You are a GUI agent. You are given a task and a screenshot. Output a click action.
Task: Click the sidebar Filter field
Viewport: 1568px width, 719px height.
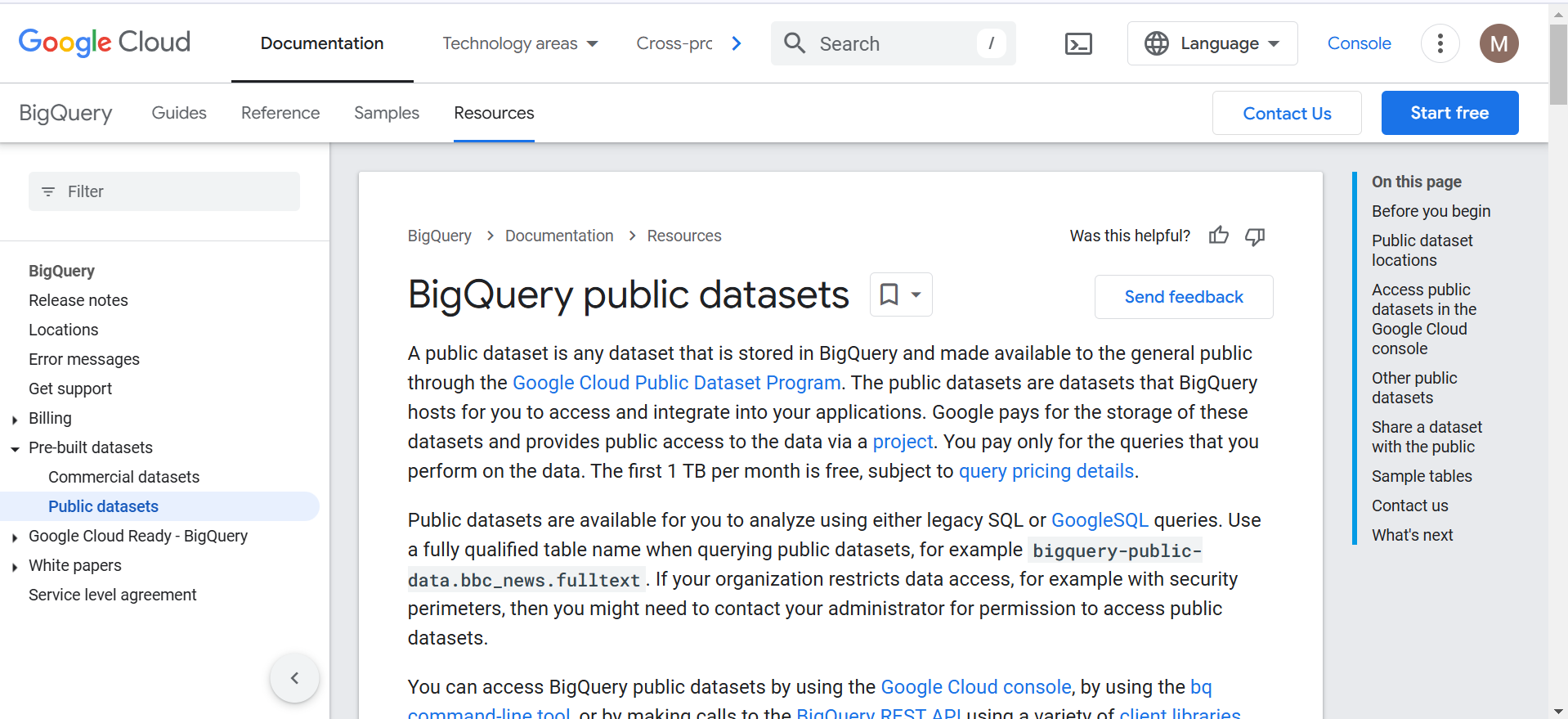pos(164,191)
